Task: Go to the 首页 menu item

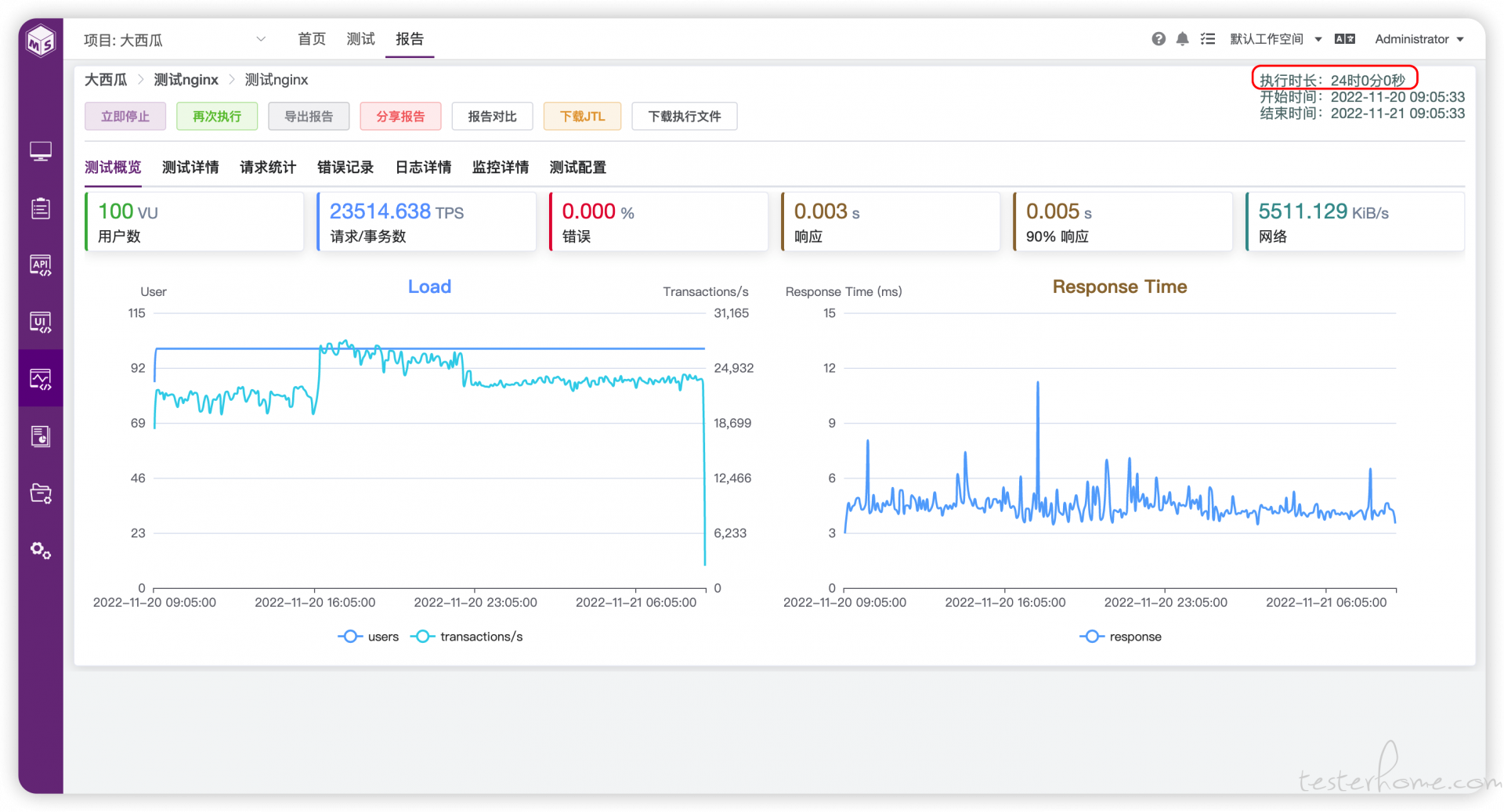Action: click(312, 39)
